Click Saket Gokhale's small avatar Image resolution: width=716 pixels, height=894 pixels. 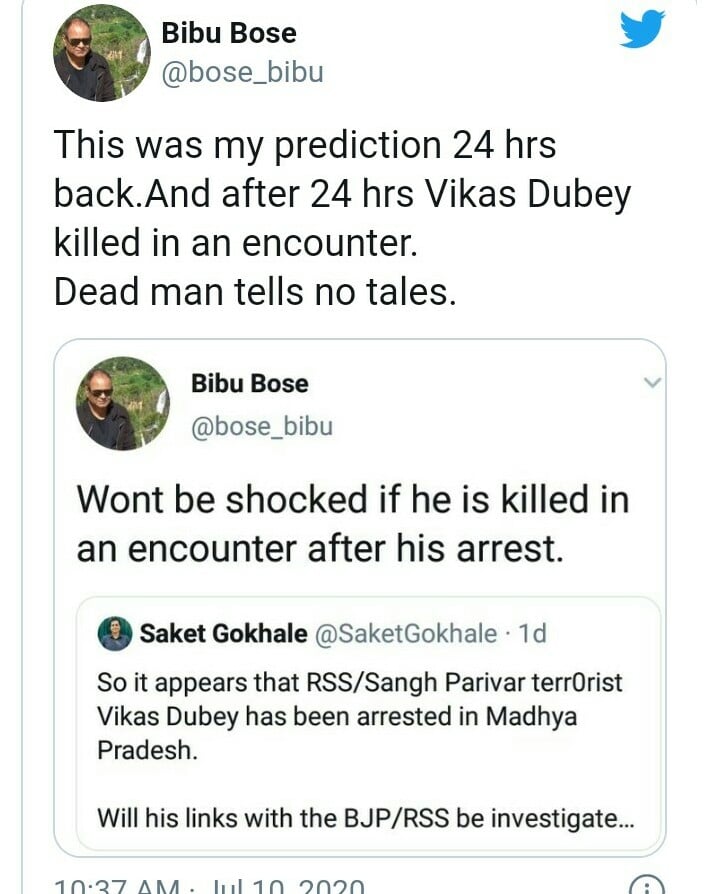pyautogui.click(x=114, y=634)
